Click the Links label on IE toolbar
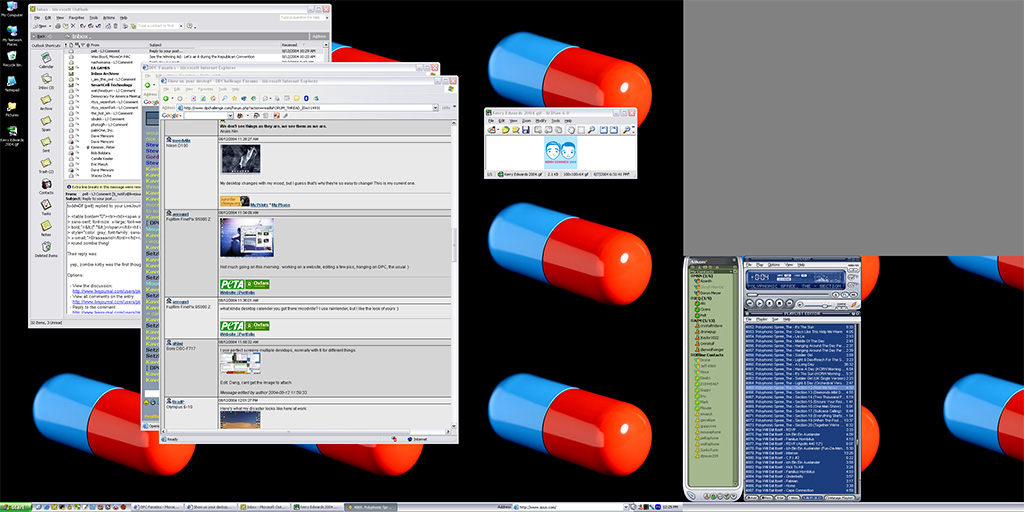 coord(446,108)
